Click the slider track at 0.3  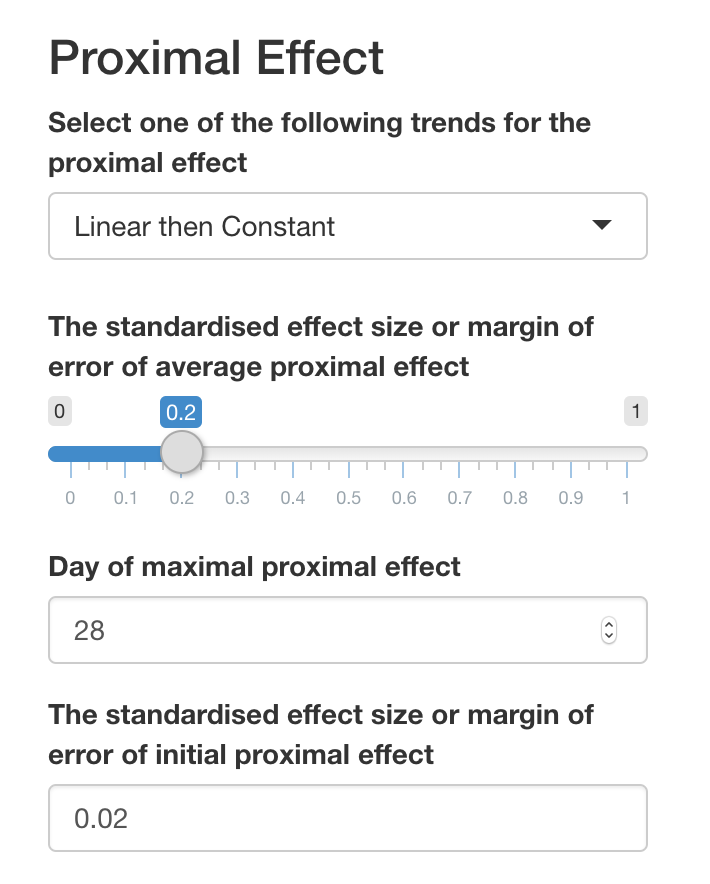(x=237, y=454)
